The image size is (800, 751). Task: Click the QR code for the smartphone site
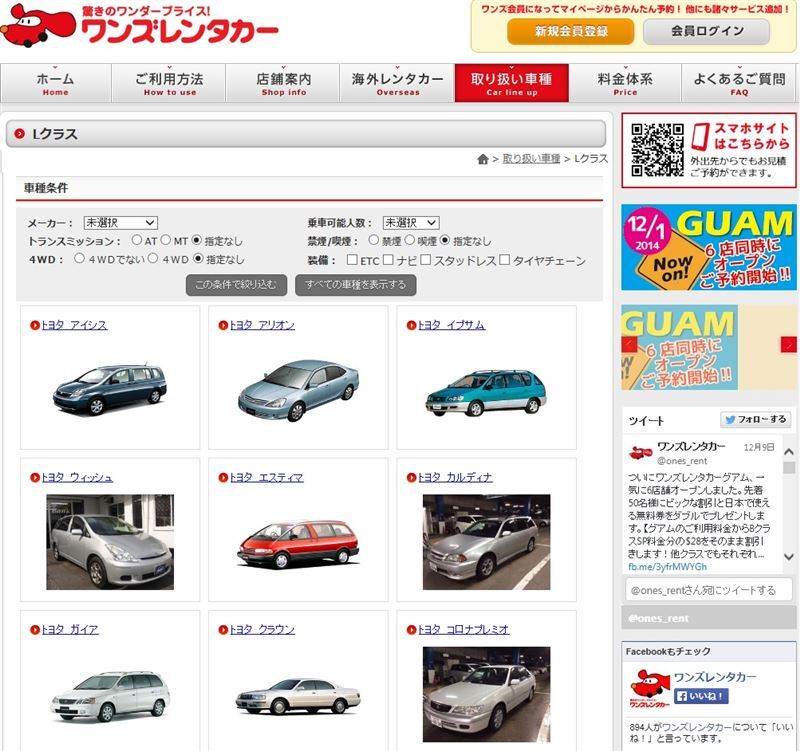(x=657, y=150)
